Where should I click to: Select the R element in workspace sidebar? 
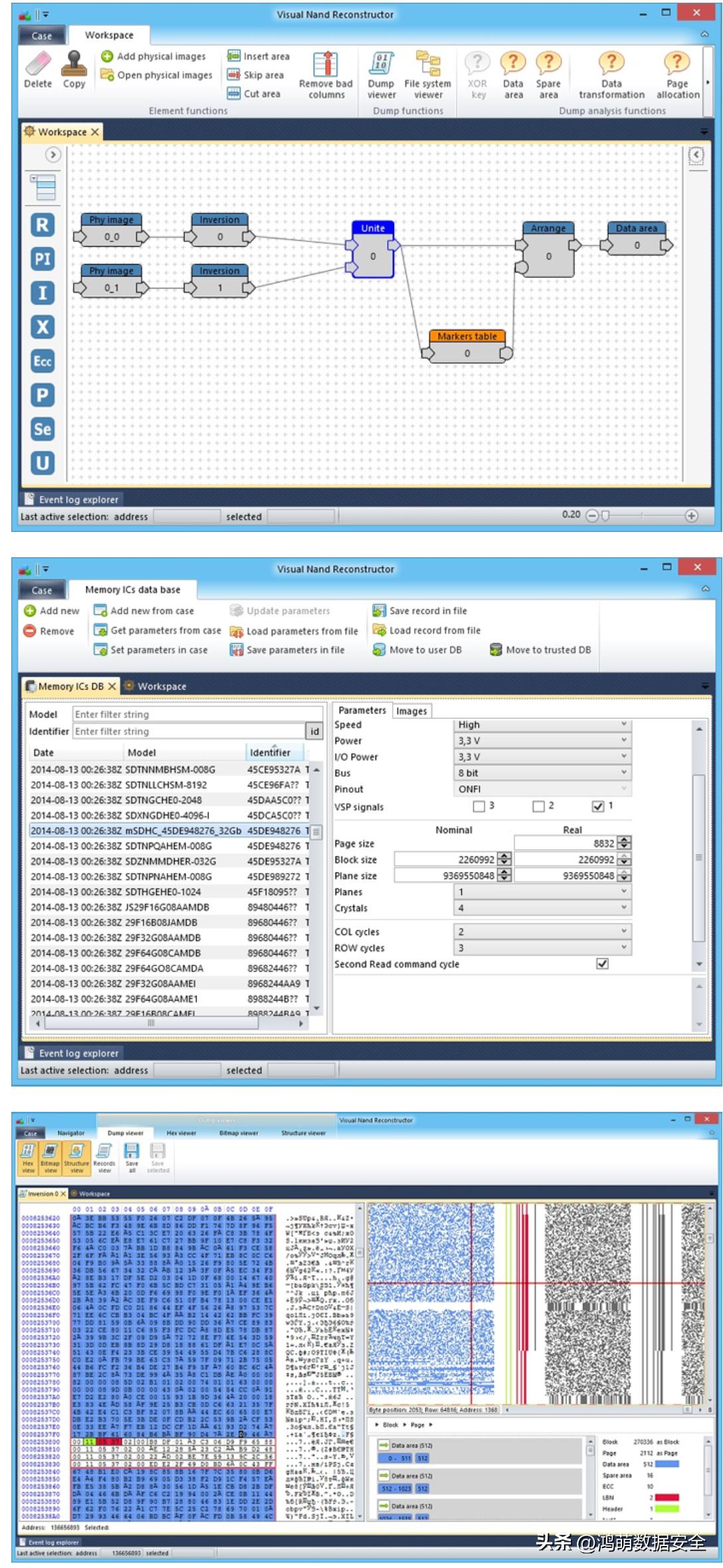43,225
